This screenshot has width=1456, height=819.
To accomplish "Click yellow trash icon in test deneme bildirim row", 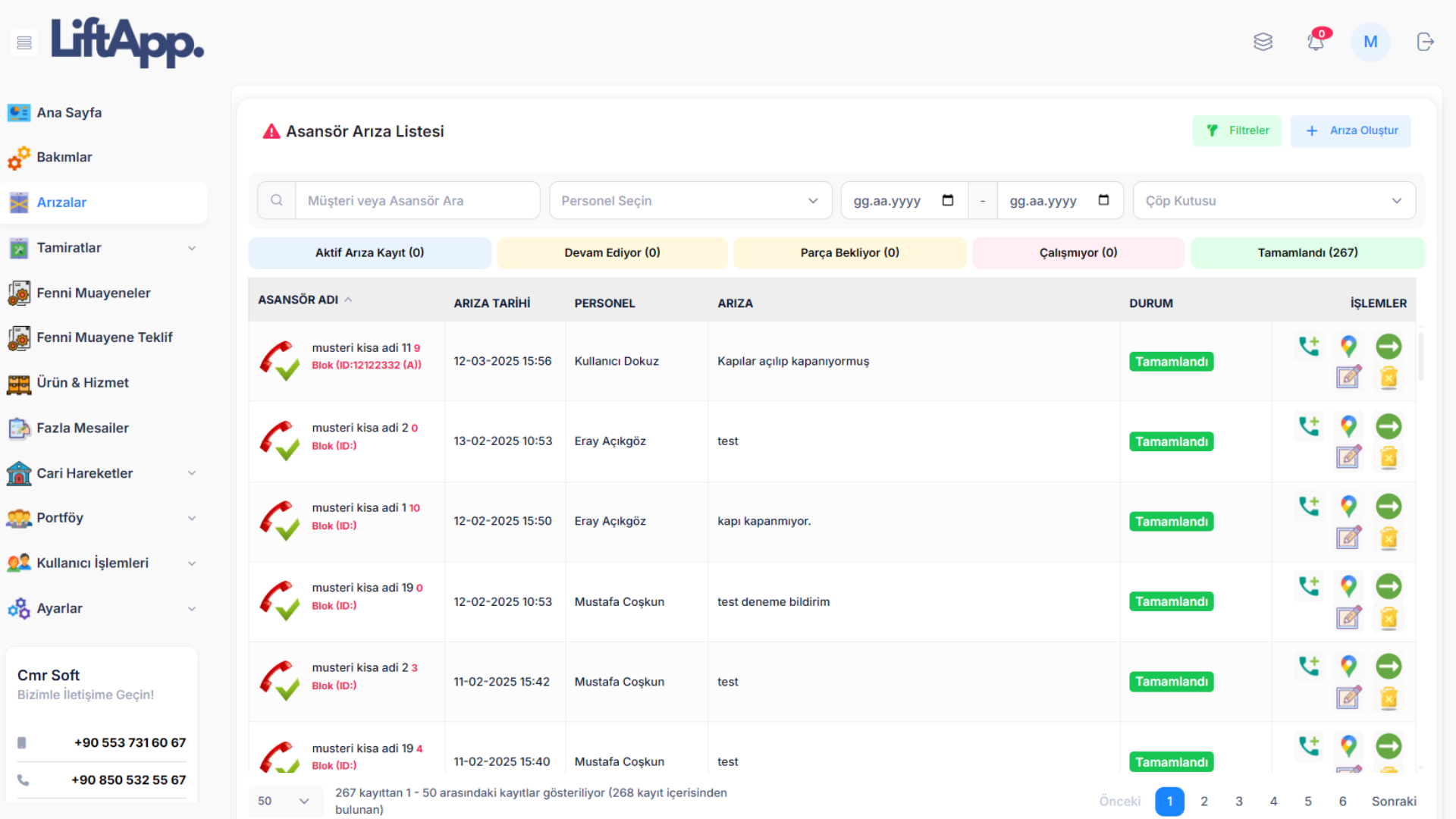I will click(x=1389, y=618).
